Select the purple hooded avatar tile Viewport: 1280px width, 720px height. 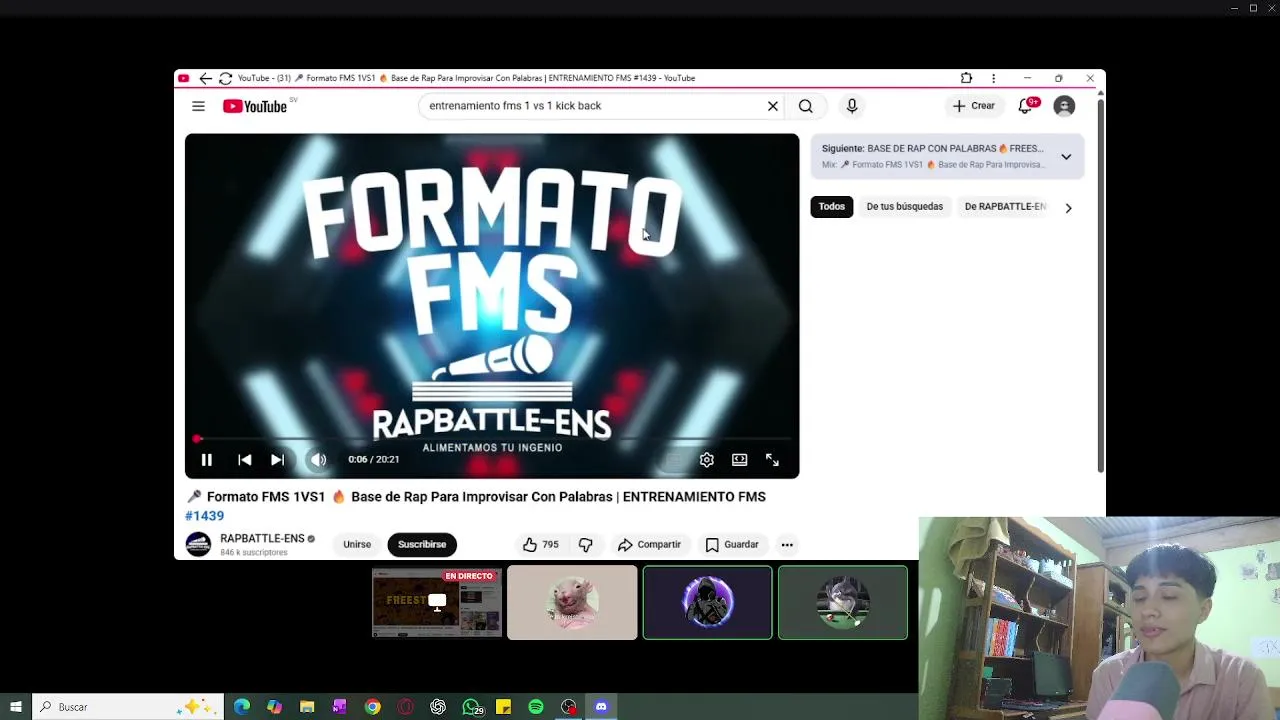click(708, 603)
